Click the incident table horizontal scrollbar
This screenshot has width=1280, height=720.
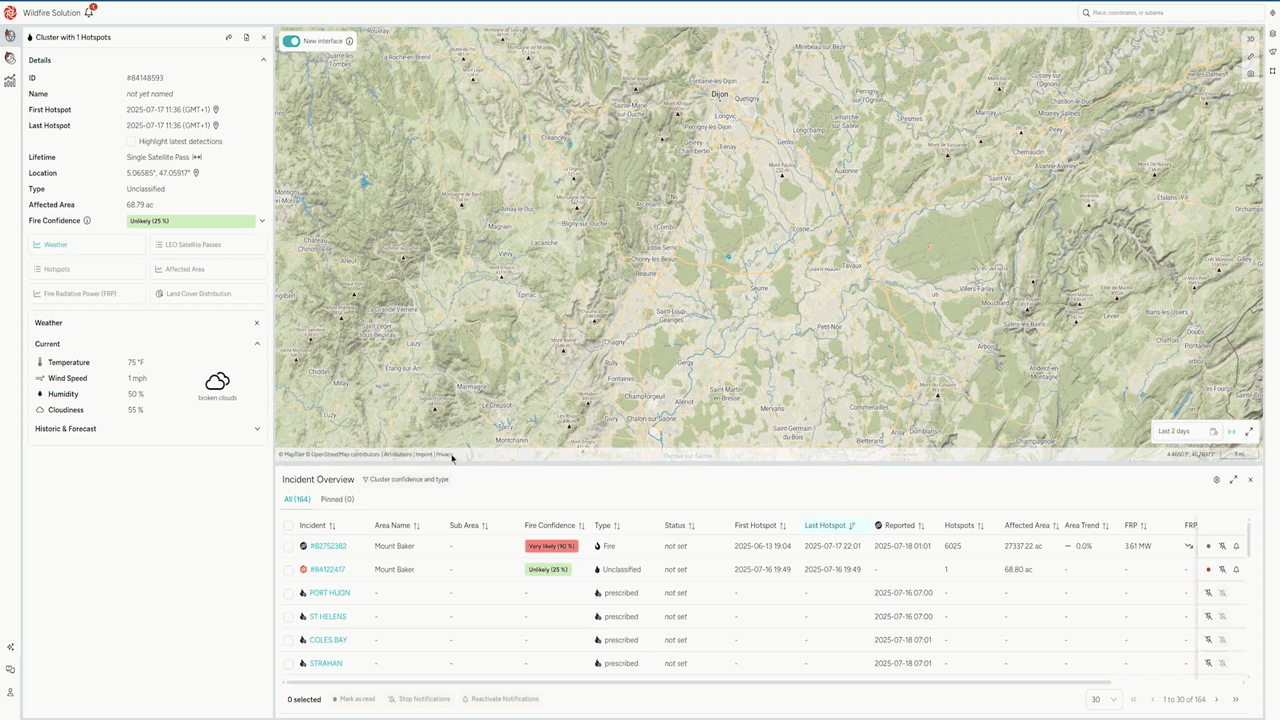click(697, 682)
